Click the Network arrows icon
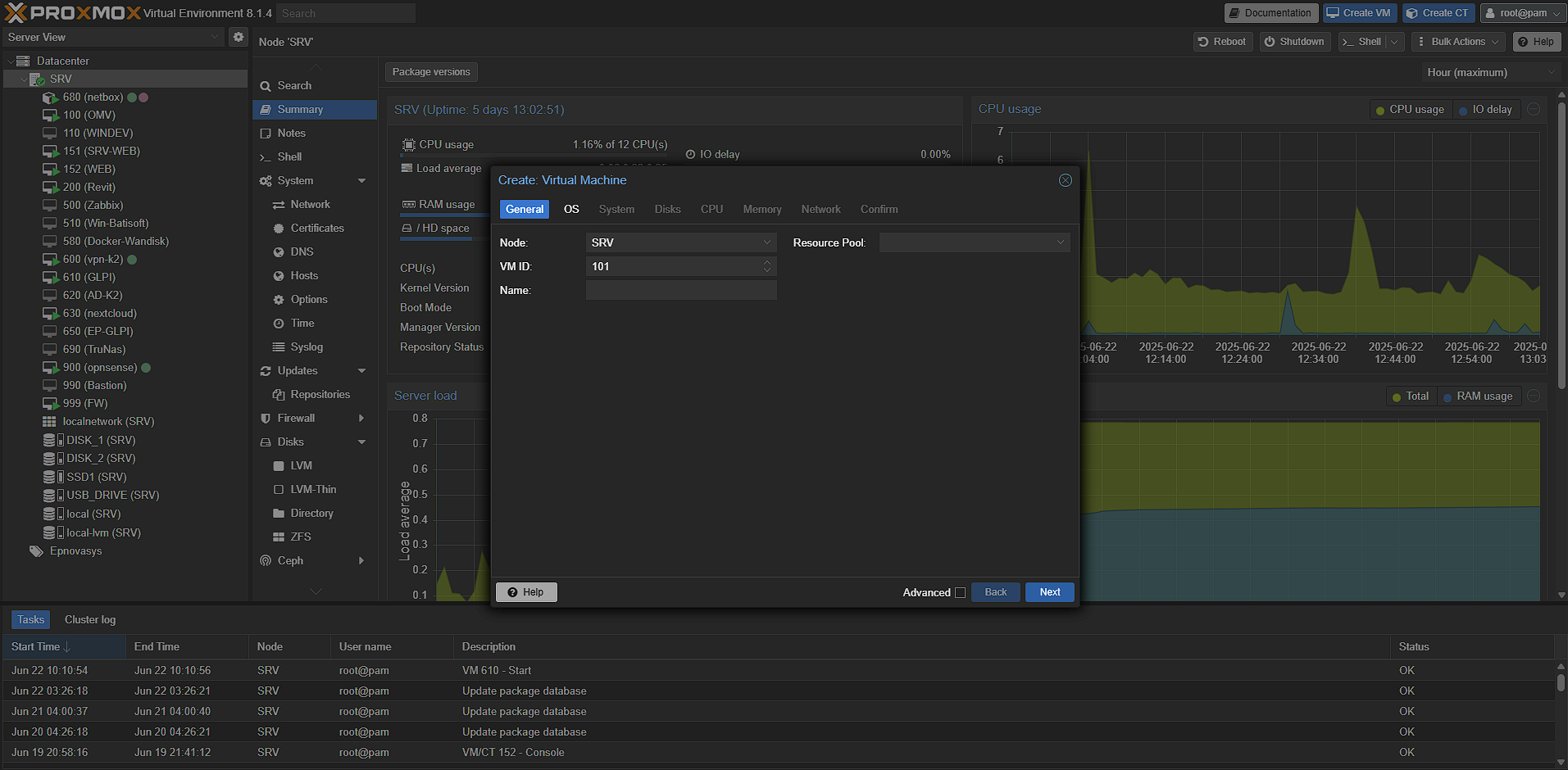 coord(279,205)
